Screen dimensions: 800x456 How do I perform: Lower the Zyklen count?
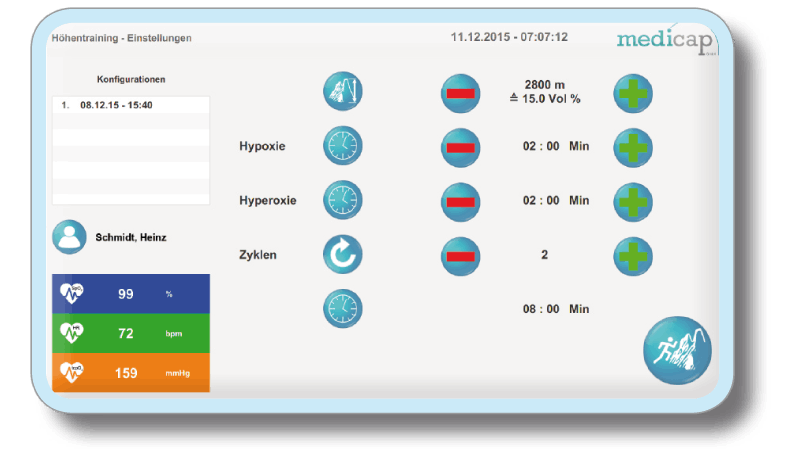pyautogui.click(x=461, y=255)
